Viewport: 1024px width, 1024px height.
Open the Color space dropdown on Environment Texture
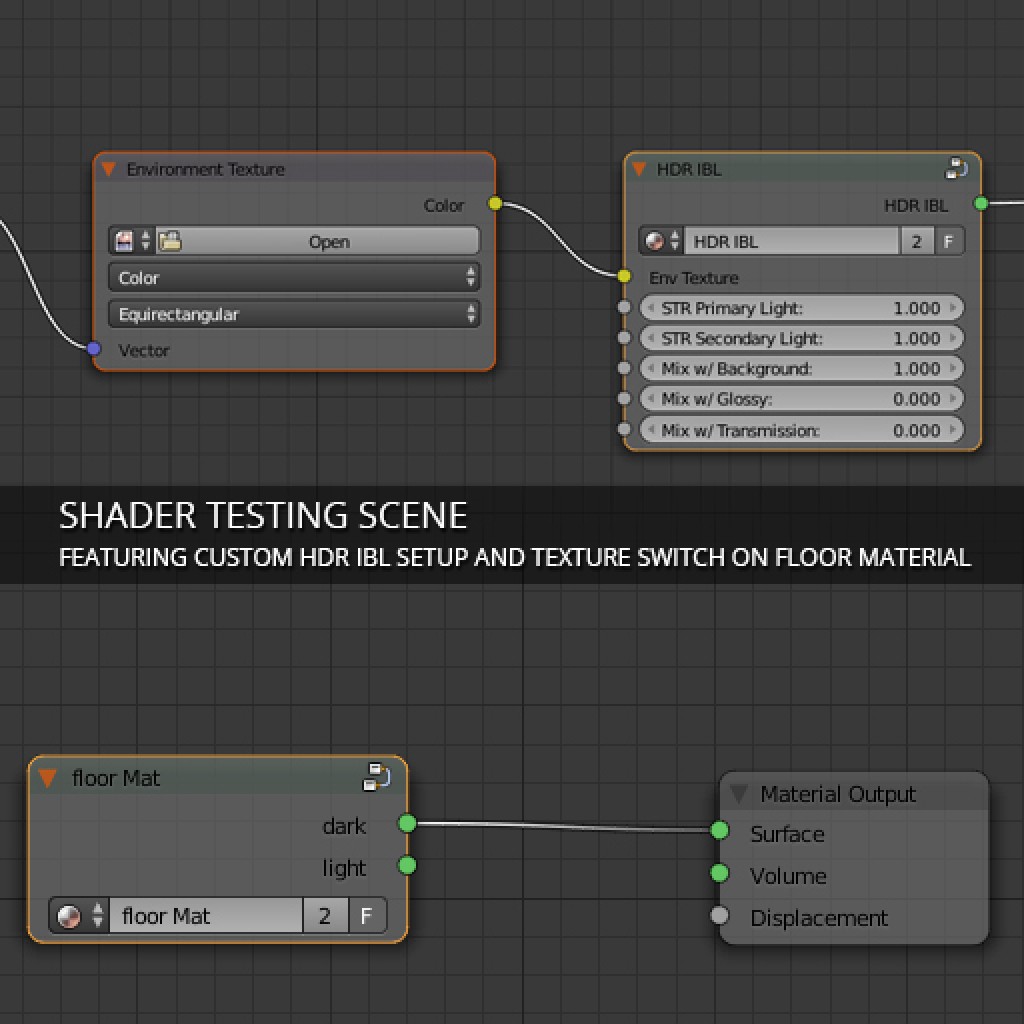click(293, 277)
